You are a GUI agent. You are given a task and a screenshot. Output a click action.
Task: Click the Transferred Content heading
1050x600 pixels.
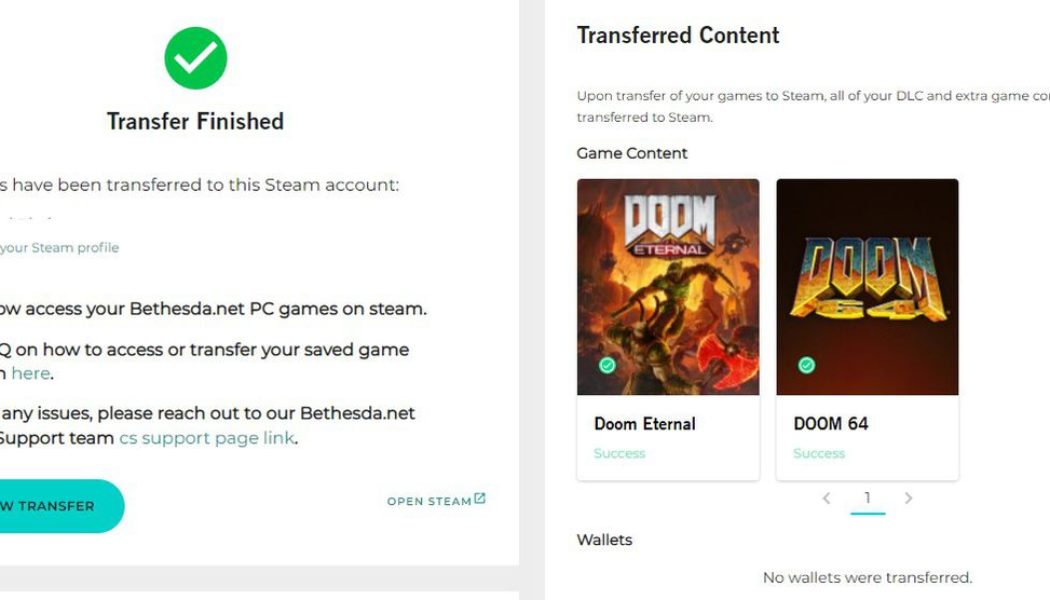[x=677, y=35]
